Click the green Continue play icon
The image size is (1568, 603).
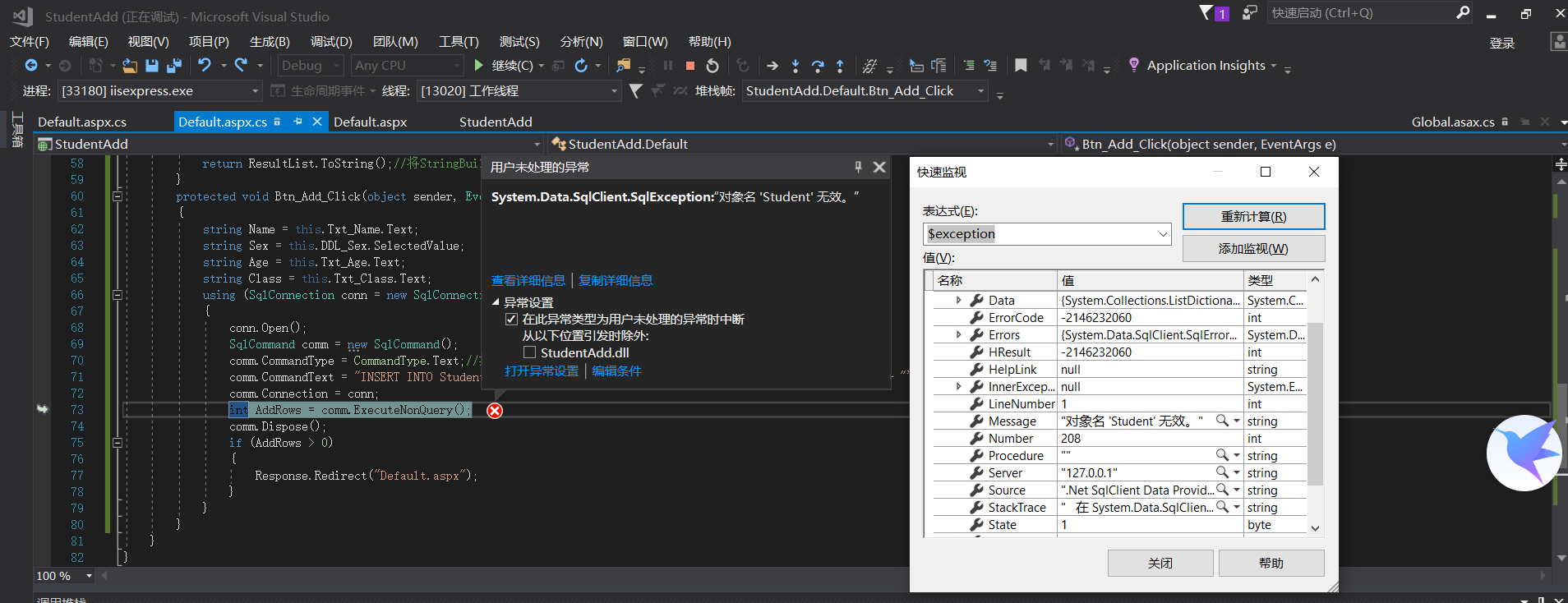[479, 66]
